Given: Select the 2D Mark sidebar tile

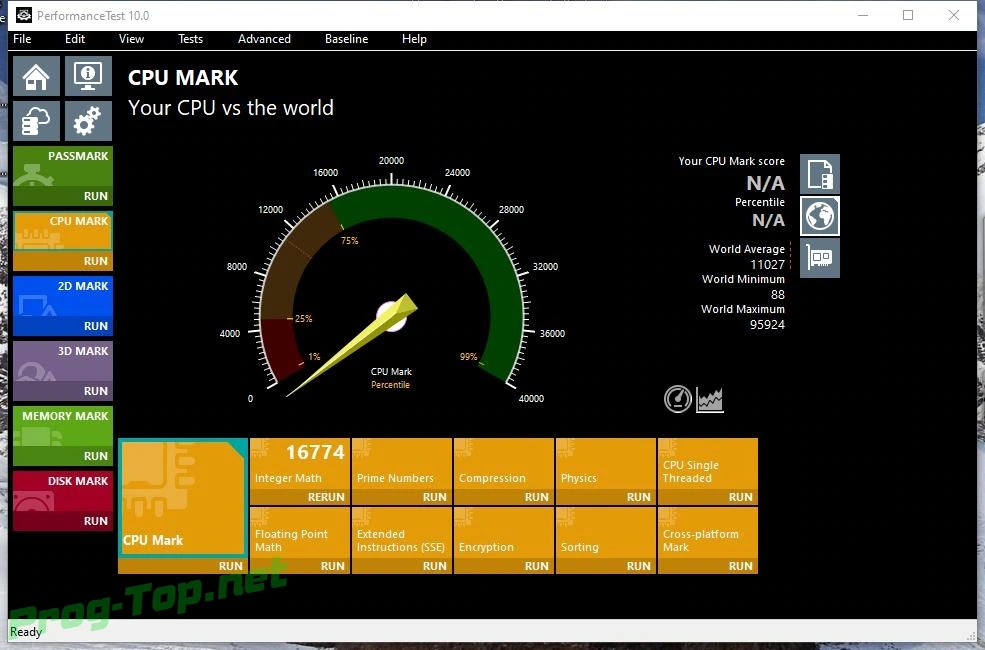Looking at the screenshot, I should (x=63, y=296).
